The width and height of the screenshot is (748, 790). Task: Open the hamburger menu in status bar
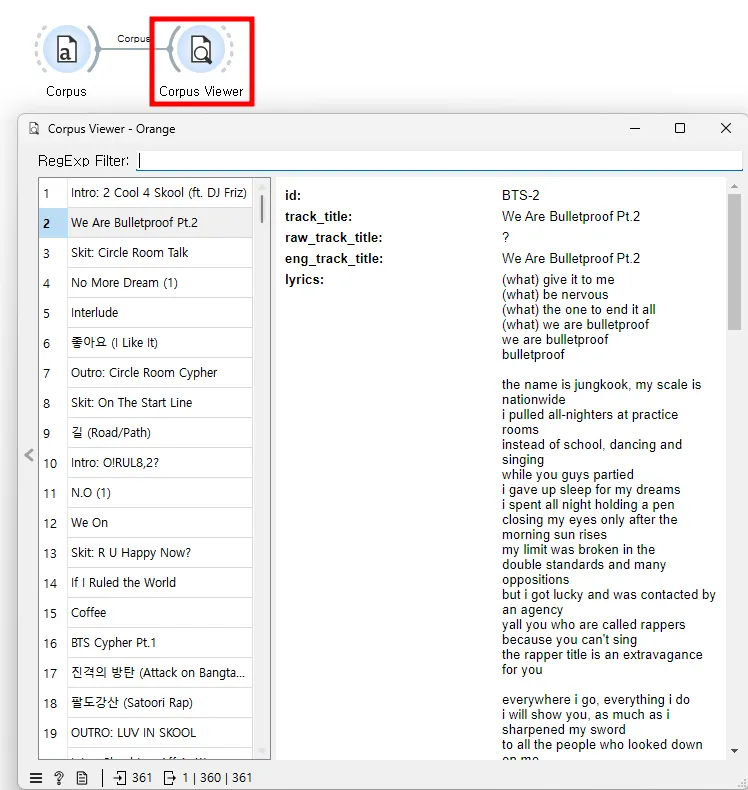coord(36,778)
